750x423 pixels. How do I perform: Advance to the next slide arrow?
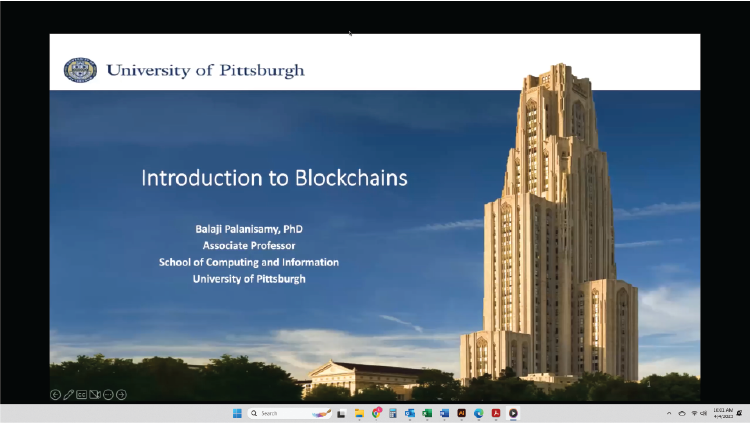[121, 394]
